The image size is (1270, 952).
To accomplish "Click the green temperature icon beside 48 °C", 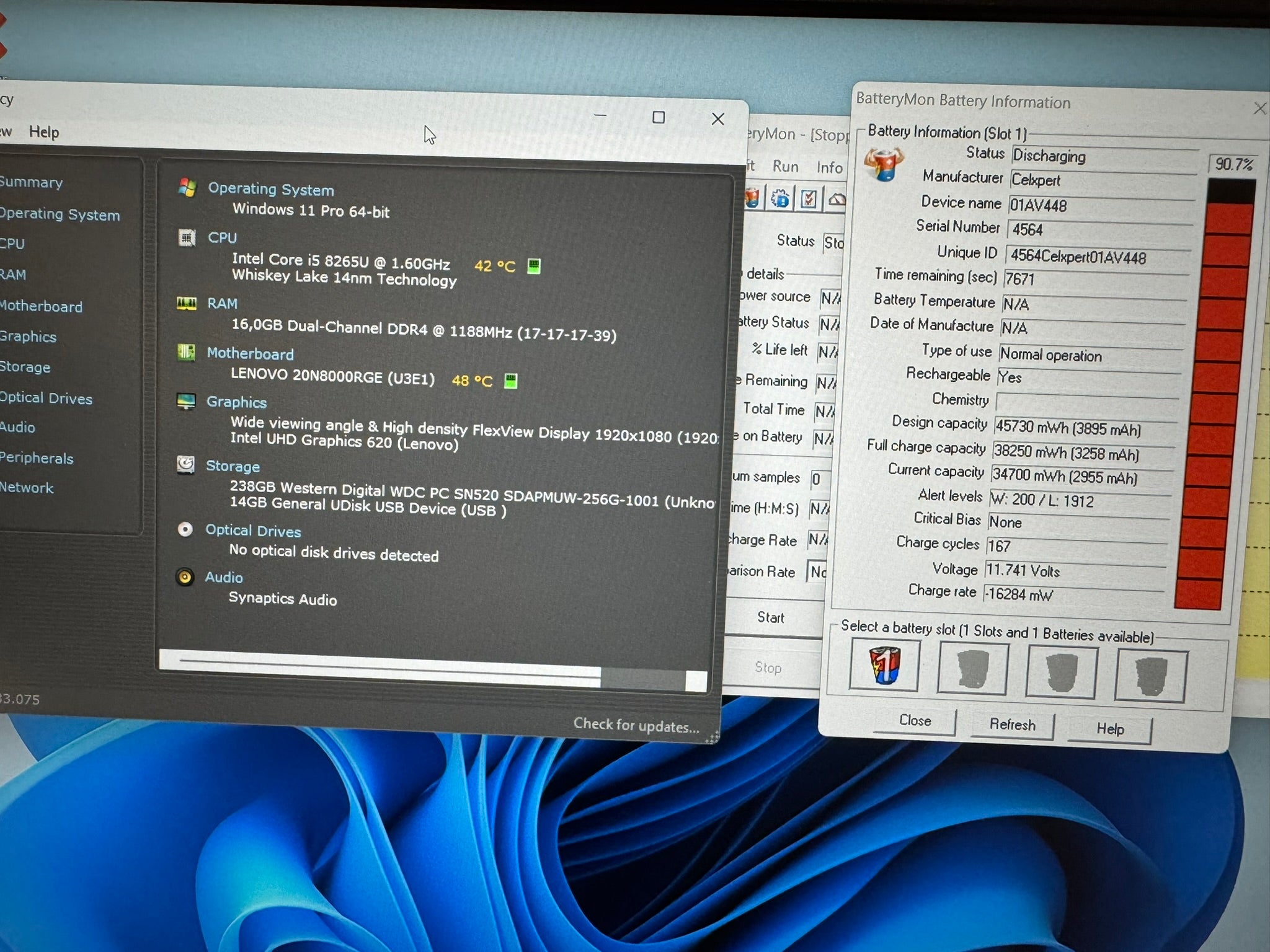I will pyautogui.click(x=510, y=381).
